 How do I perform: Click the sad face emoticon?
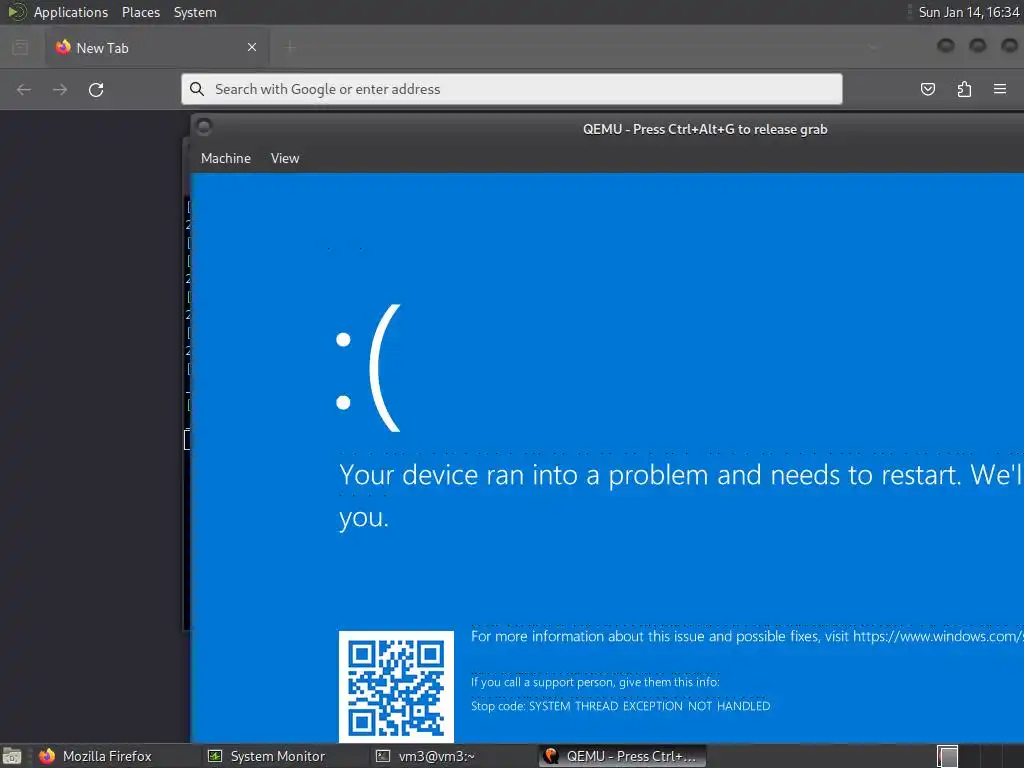coord(368,368)
